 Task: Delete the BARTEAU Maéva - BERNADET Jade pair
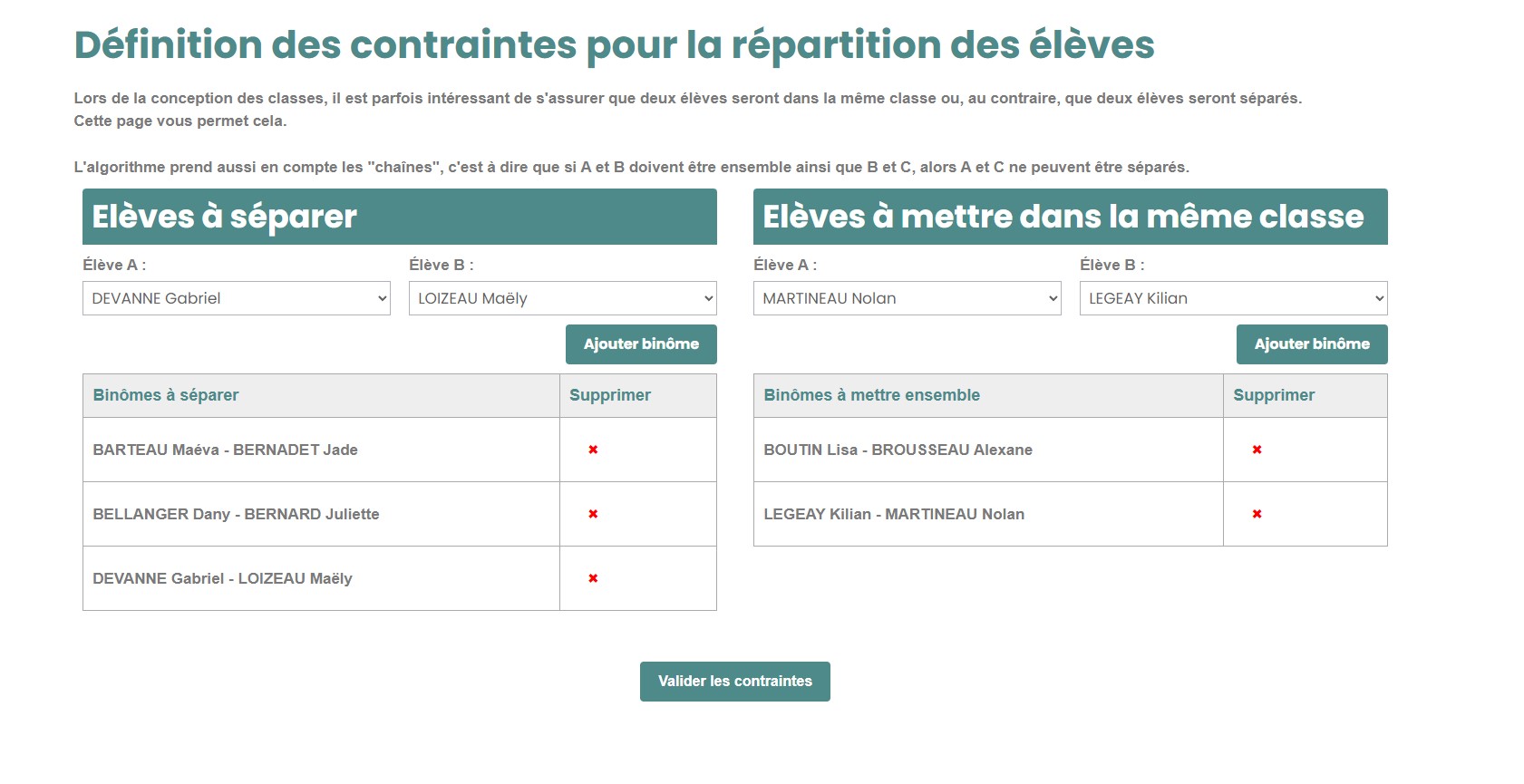click(593, 450)
